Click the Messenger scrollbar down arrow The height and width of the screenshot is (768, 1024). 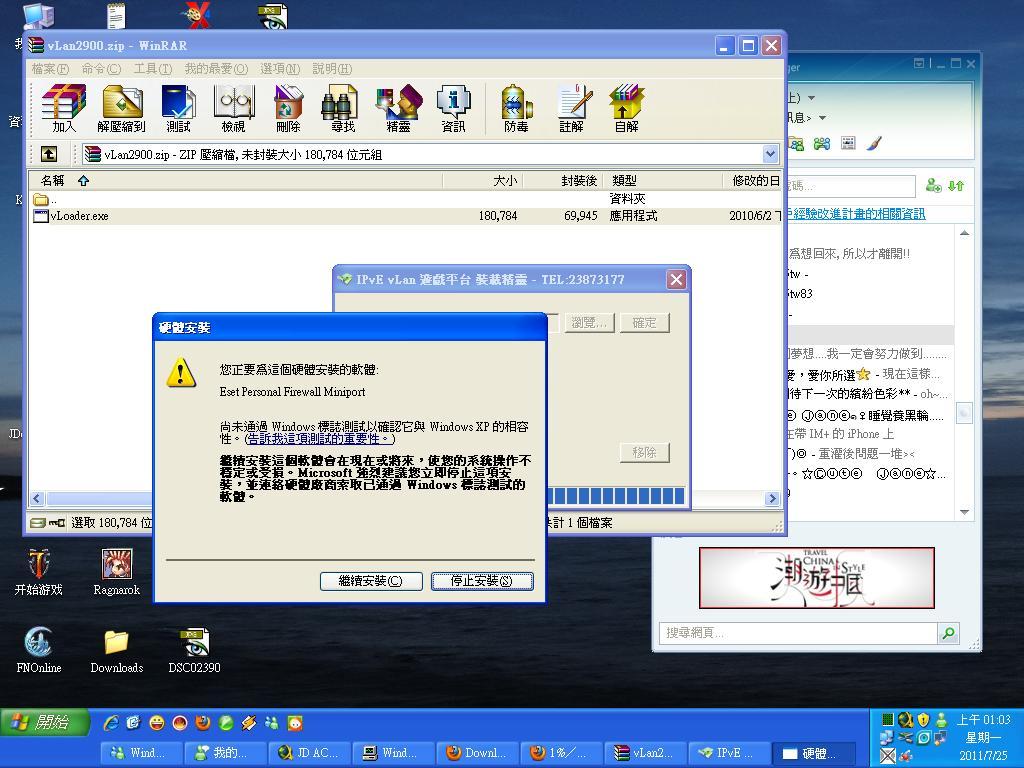click(964, 512)
